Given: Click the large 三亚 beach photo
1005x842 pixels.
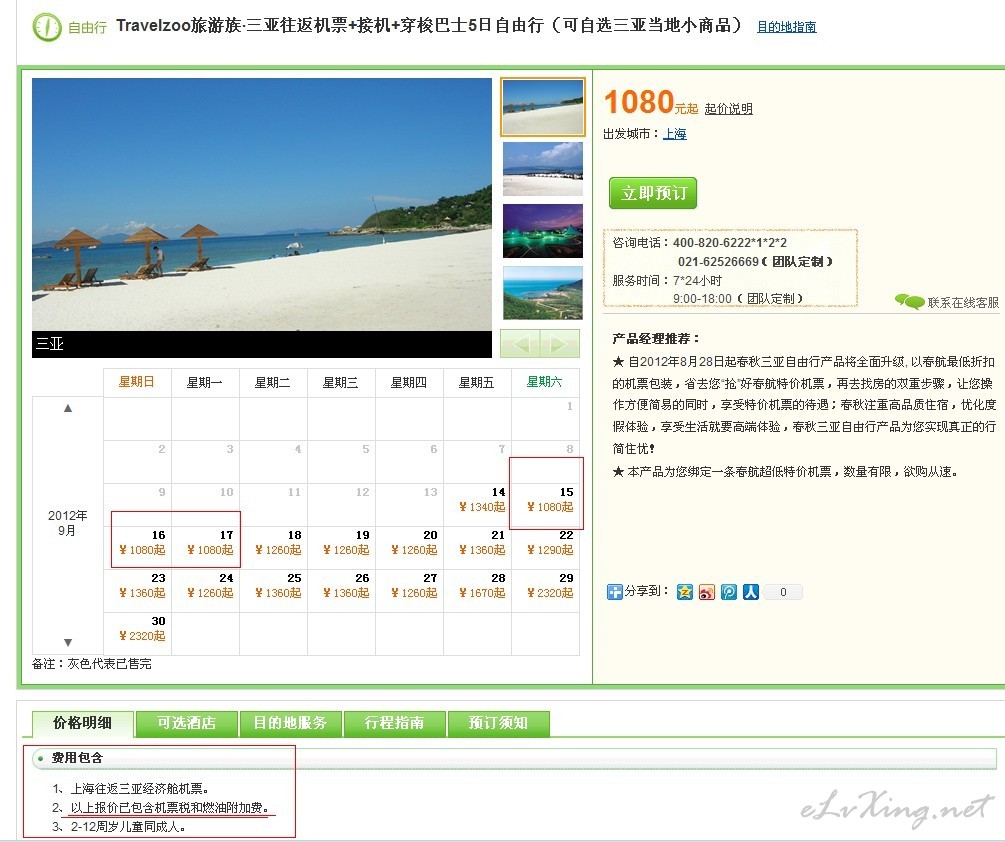Looking at the screenshot, I should 262,204.
